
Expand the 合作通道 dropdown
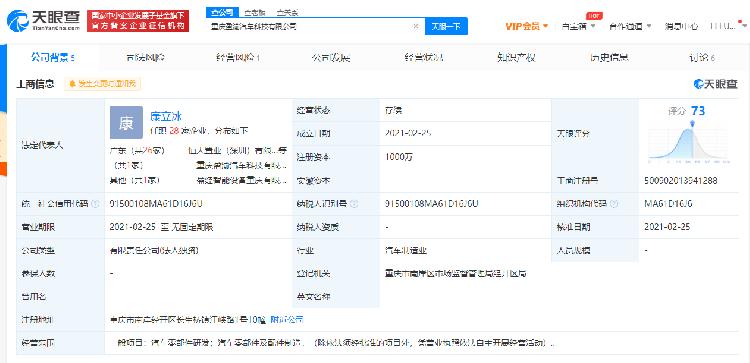coord(630,26)
